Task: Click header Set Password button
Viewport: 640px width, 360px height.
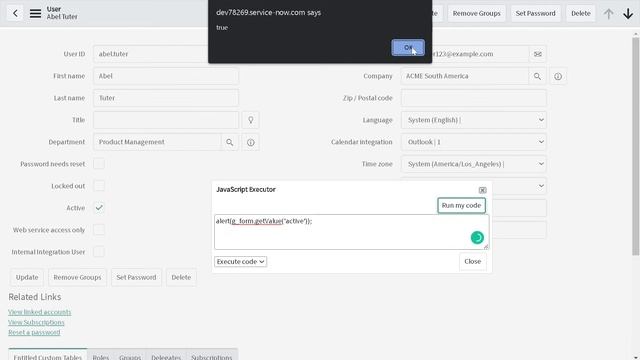Action: (536, 13)
